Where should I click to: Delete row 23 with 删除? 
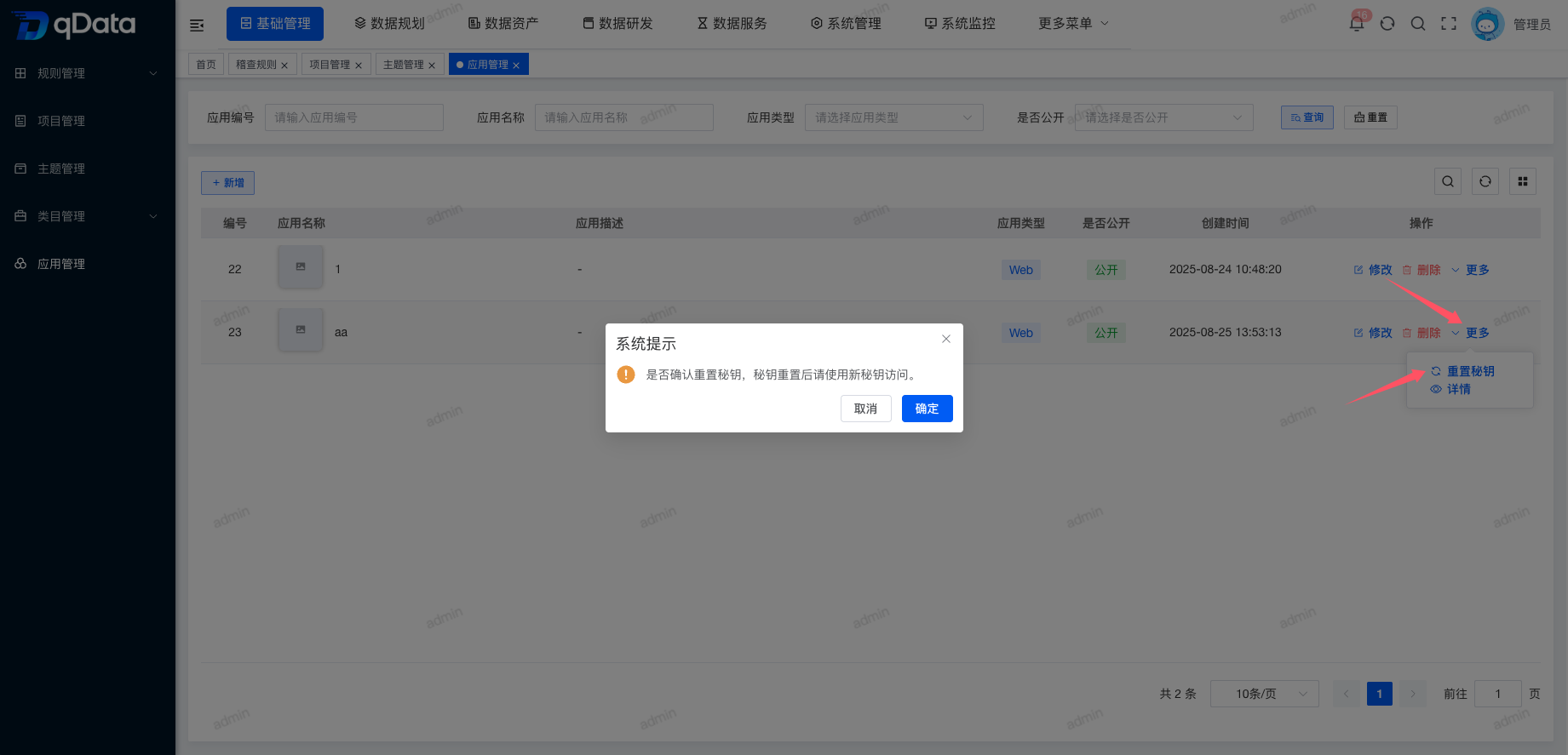pos(1422,333)
